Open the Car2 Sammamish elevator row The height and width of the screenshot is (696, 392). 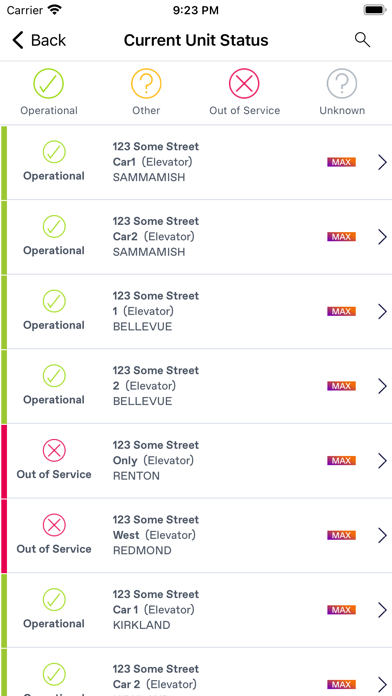196,237
